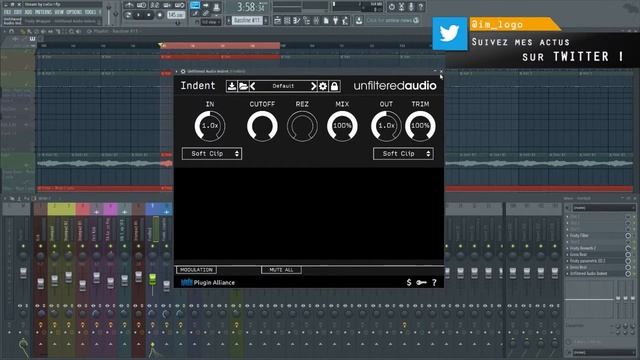Screen dimensions: 640x360
Task: Open the EDIT menu
Action: point(18,12)
